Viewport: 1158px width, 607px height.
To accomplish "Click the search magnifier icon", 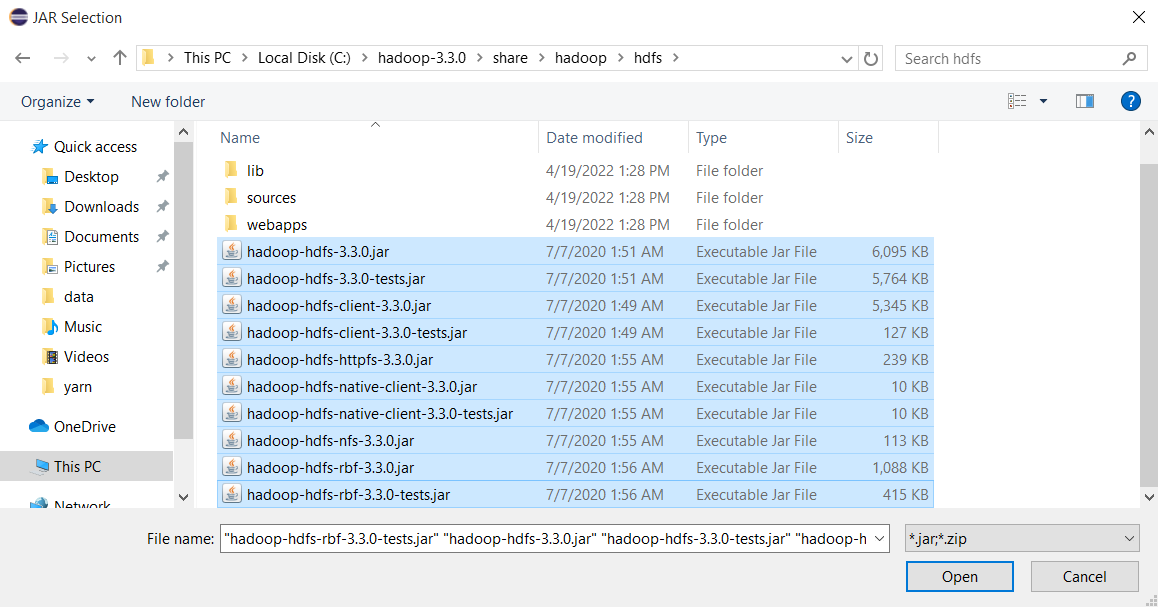I will click(1129, 59).
